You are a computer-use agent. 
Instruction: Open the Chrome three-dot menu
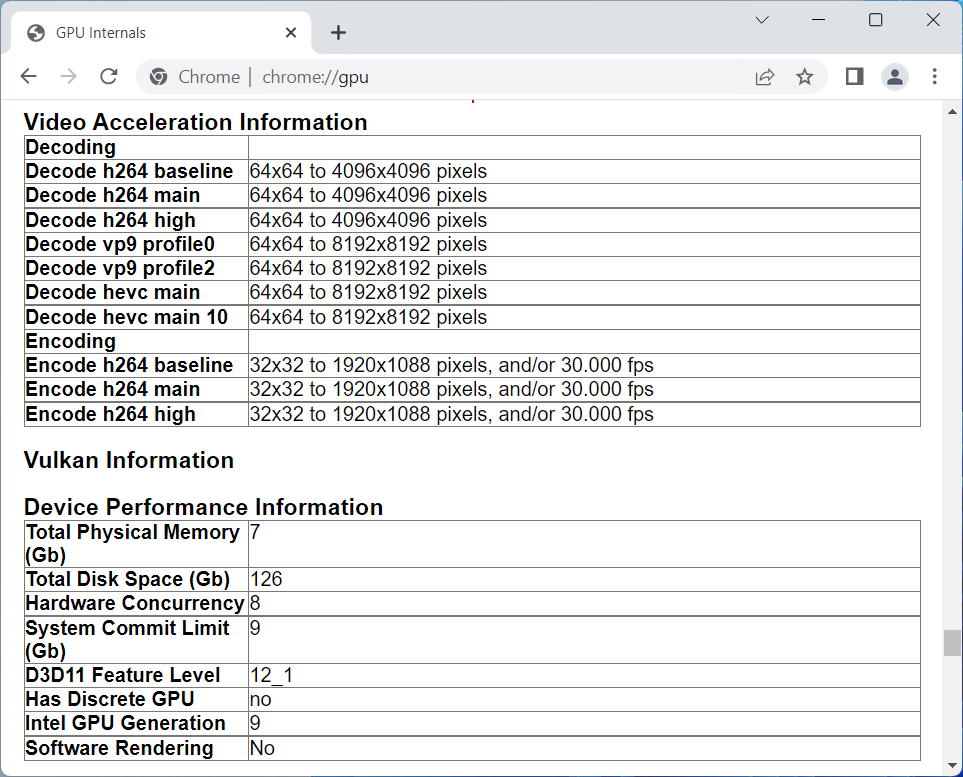[934, 77]
